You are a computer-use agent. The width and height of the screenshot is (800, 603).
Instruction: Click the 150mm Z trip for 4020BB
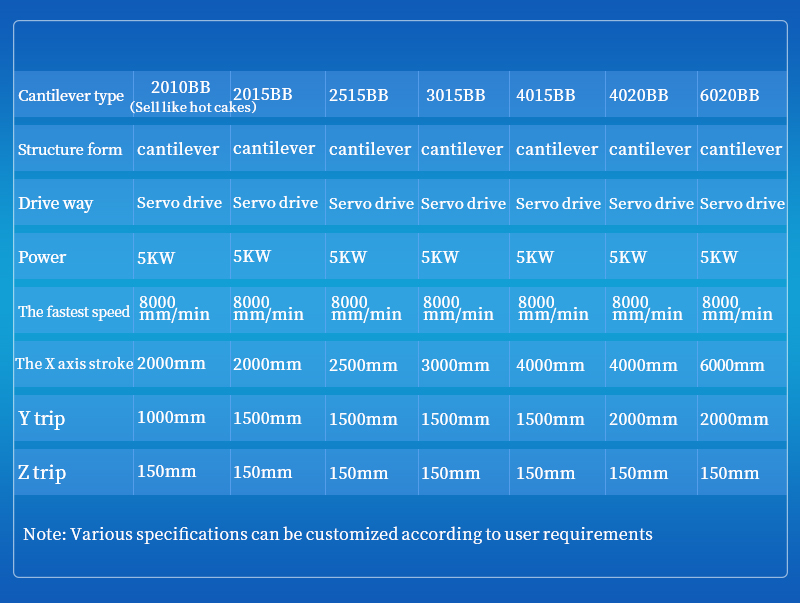coord(639,473)
